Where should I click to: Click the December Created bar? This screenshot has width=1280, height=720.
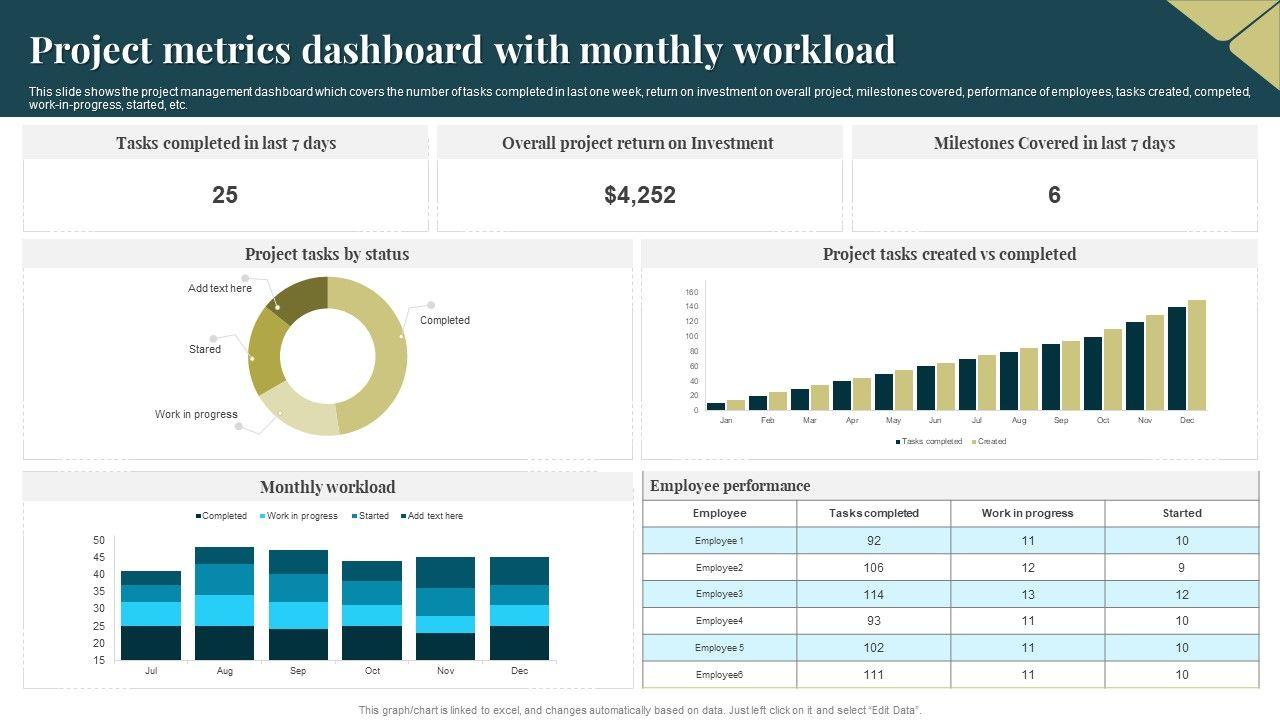click(x=1196, y=355)
